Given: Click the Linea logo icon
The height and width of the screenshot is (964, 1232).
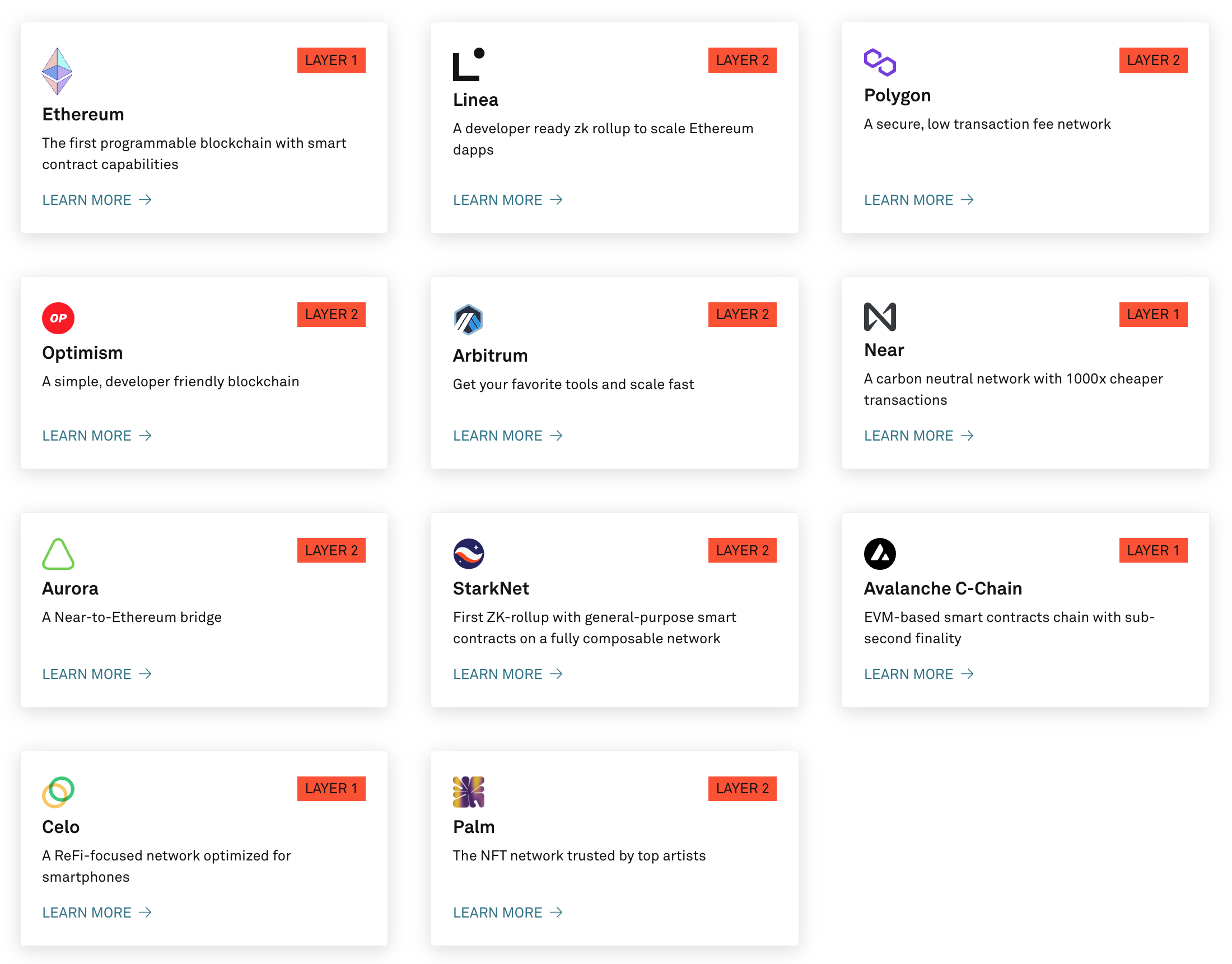Looking at the screenshot, I should (468, 64).
